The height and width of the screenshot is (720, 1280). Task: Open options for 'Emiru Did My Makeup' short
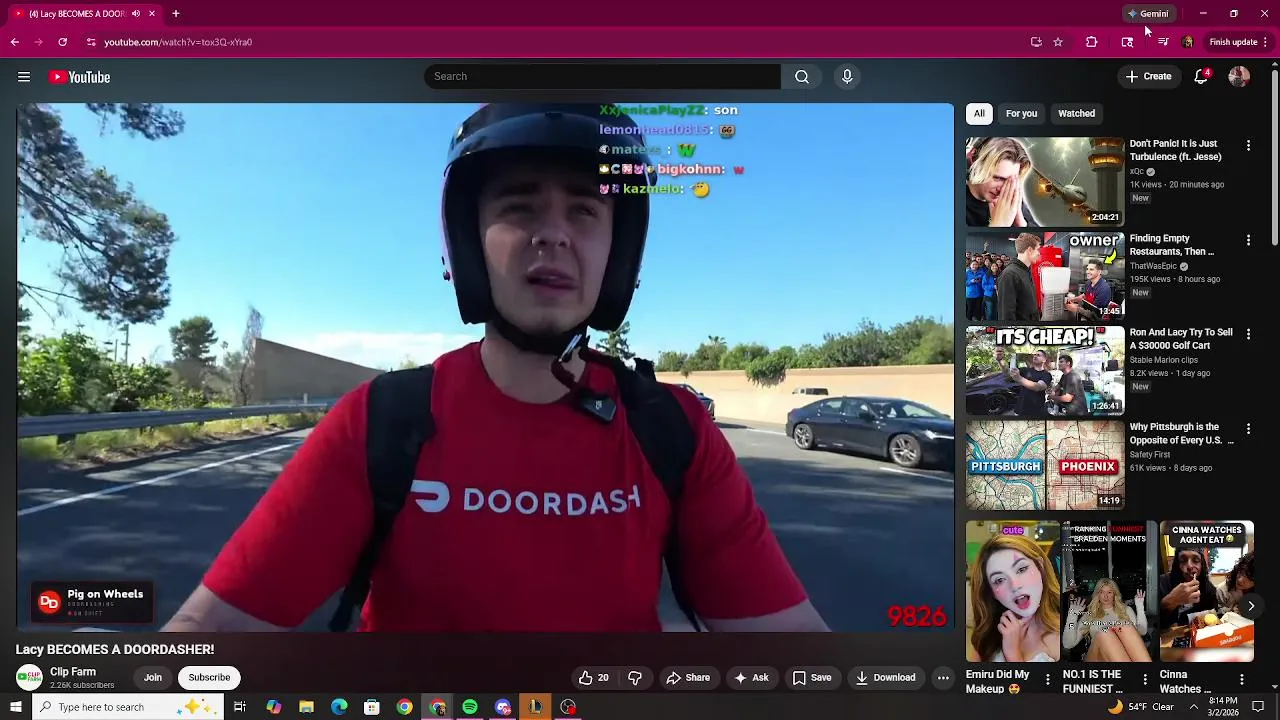(x=1047, y=680)
